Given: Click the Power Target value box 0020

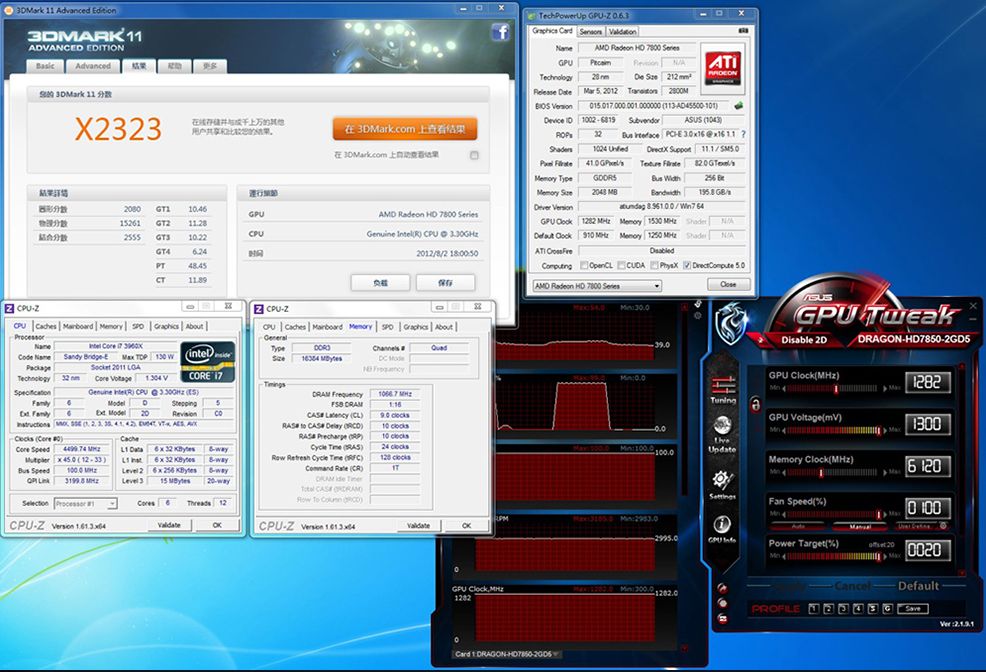Looking at the screenshot, I should click(927, 551).
